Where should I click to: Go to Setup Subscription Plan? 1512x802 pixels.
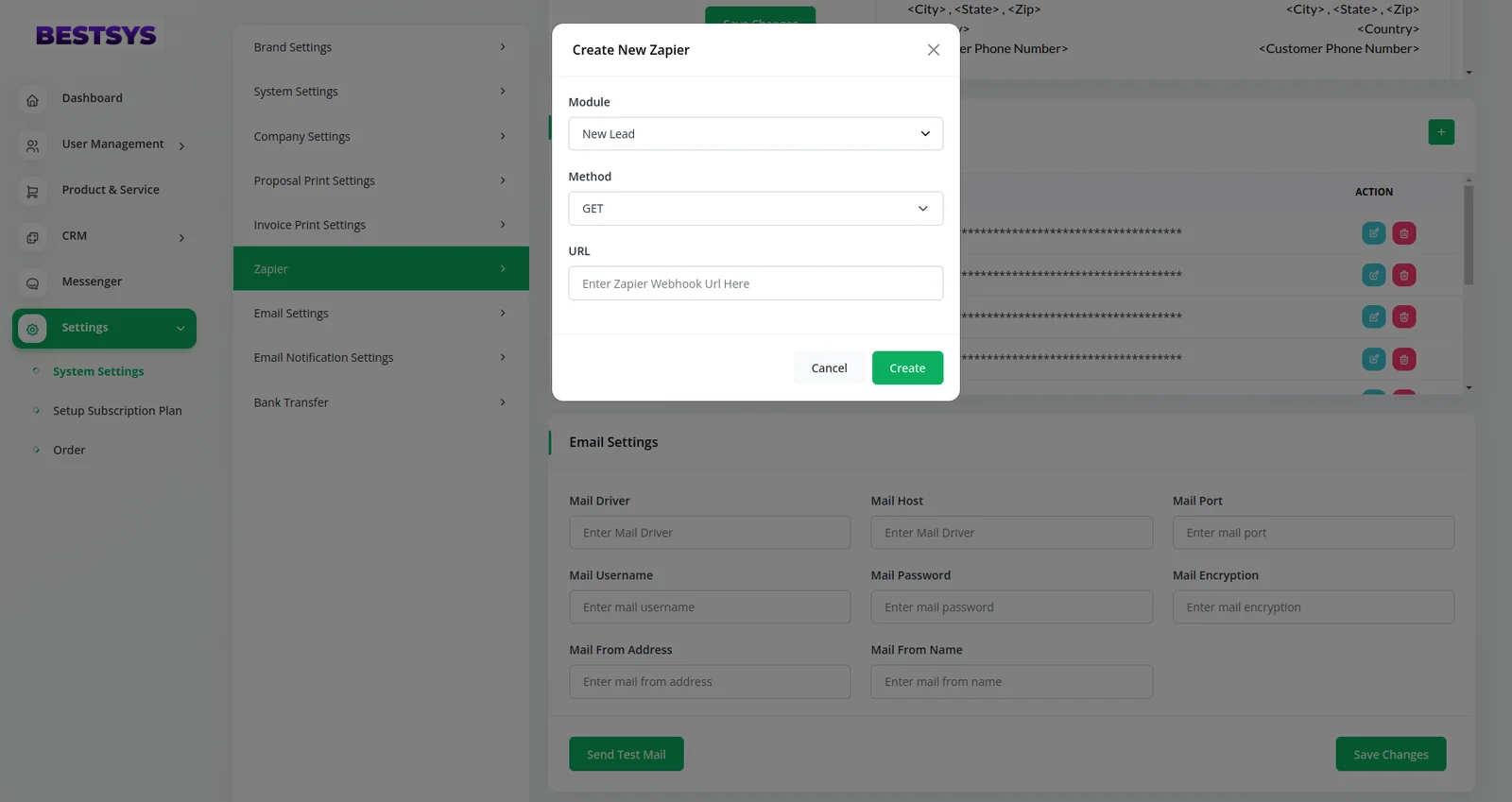coord(117,411)
